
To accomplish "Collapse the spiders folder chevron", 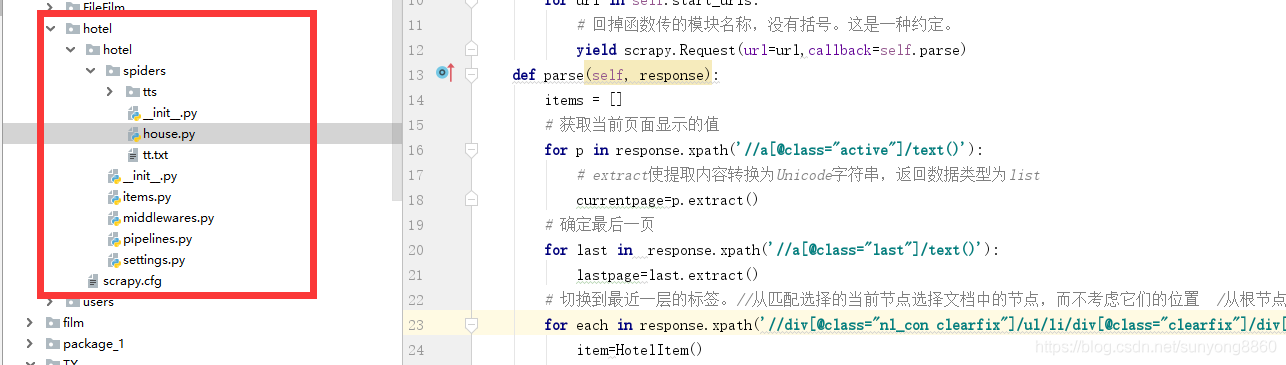I will pos(91,71).
